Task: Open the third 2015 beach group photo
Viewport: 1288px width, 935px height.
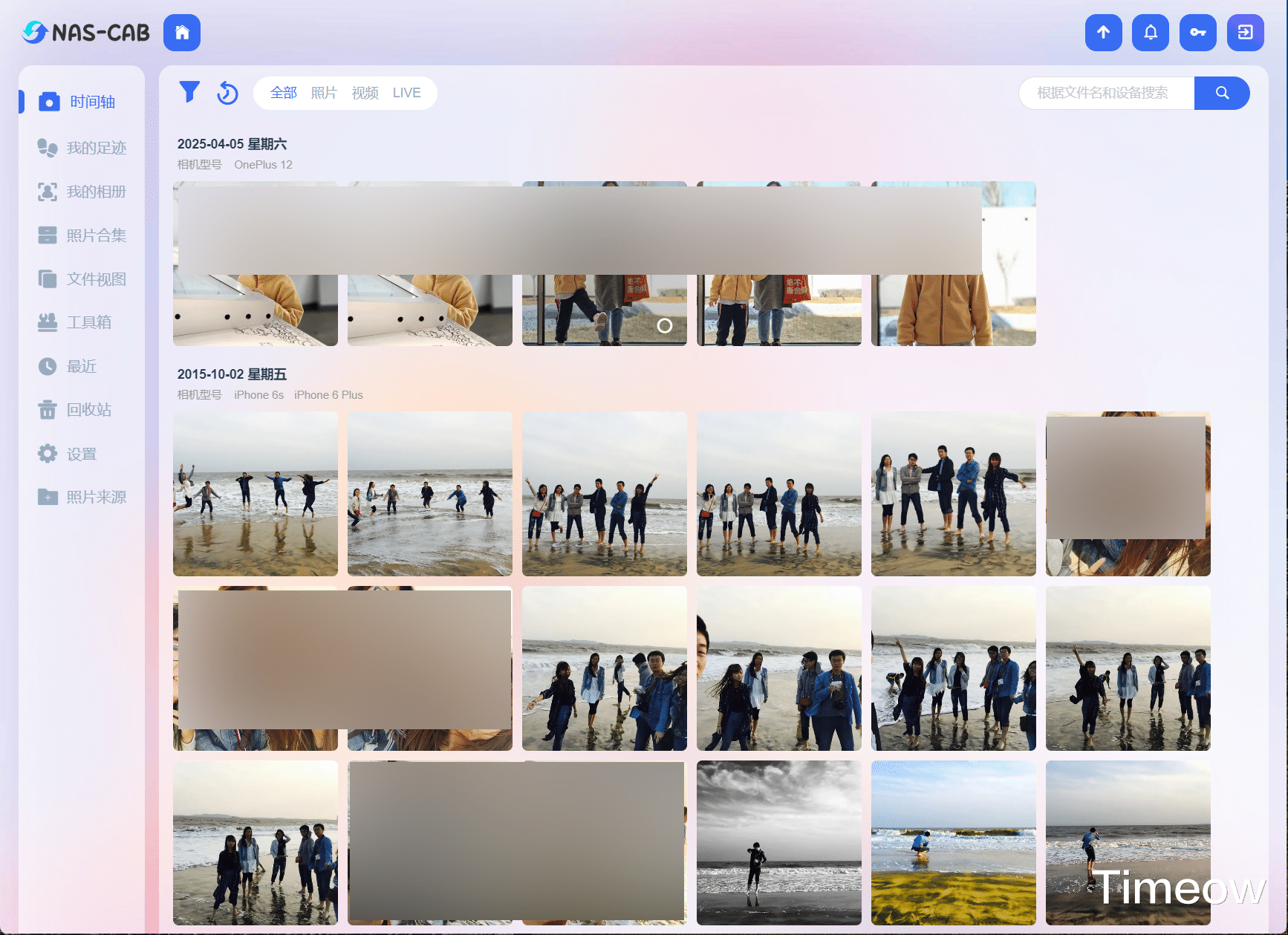Action: [x=605, y=494]
